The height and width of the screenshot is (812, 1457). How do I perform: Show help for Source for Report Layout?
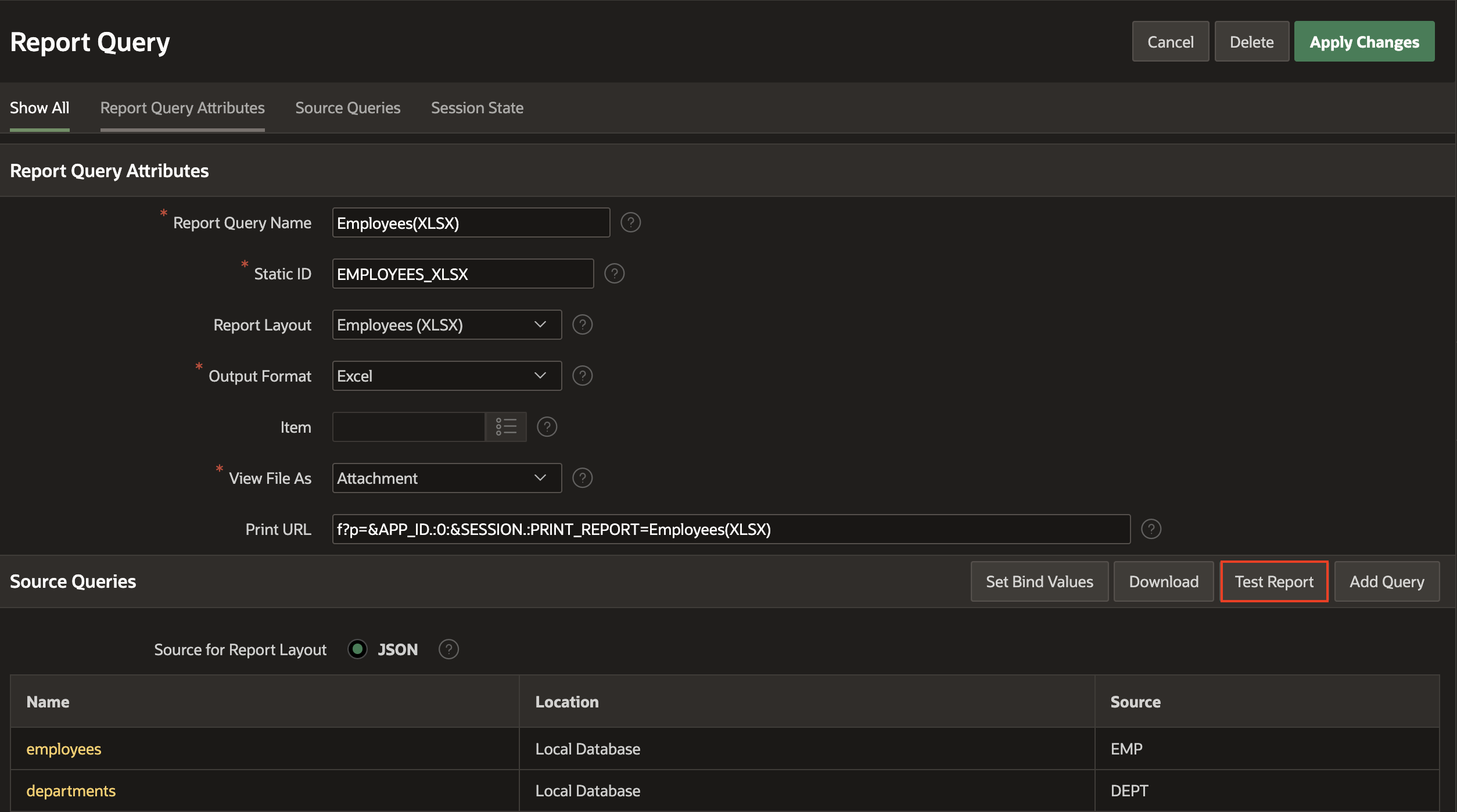click(448, 649)
